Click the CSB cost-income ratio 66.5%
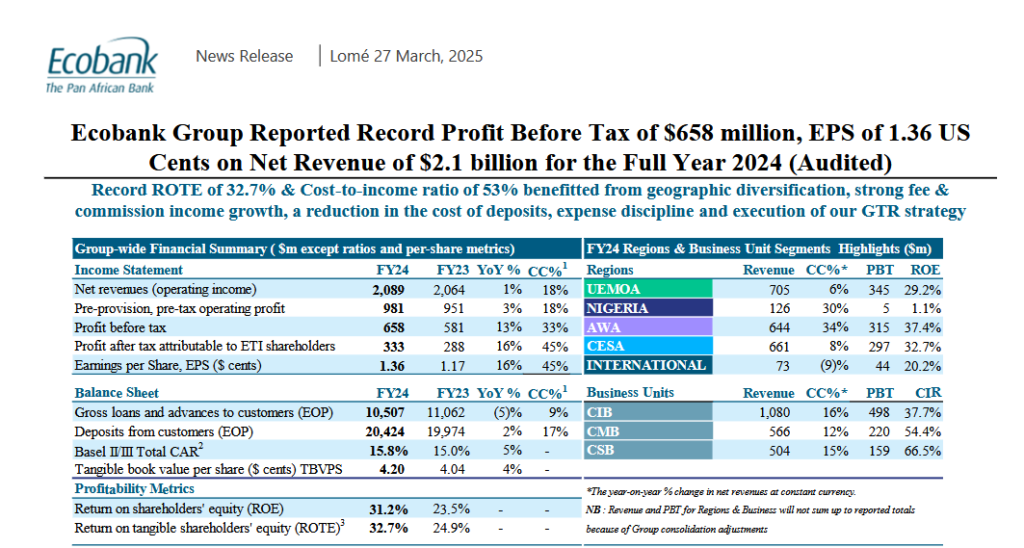 (x=923, y=451)
